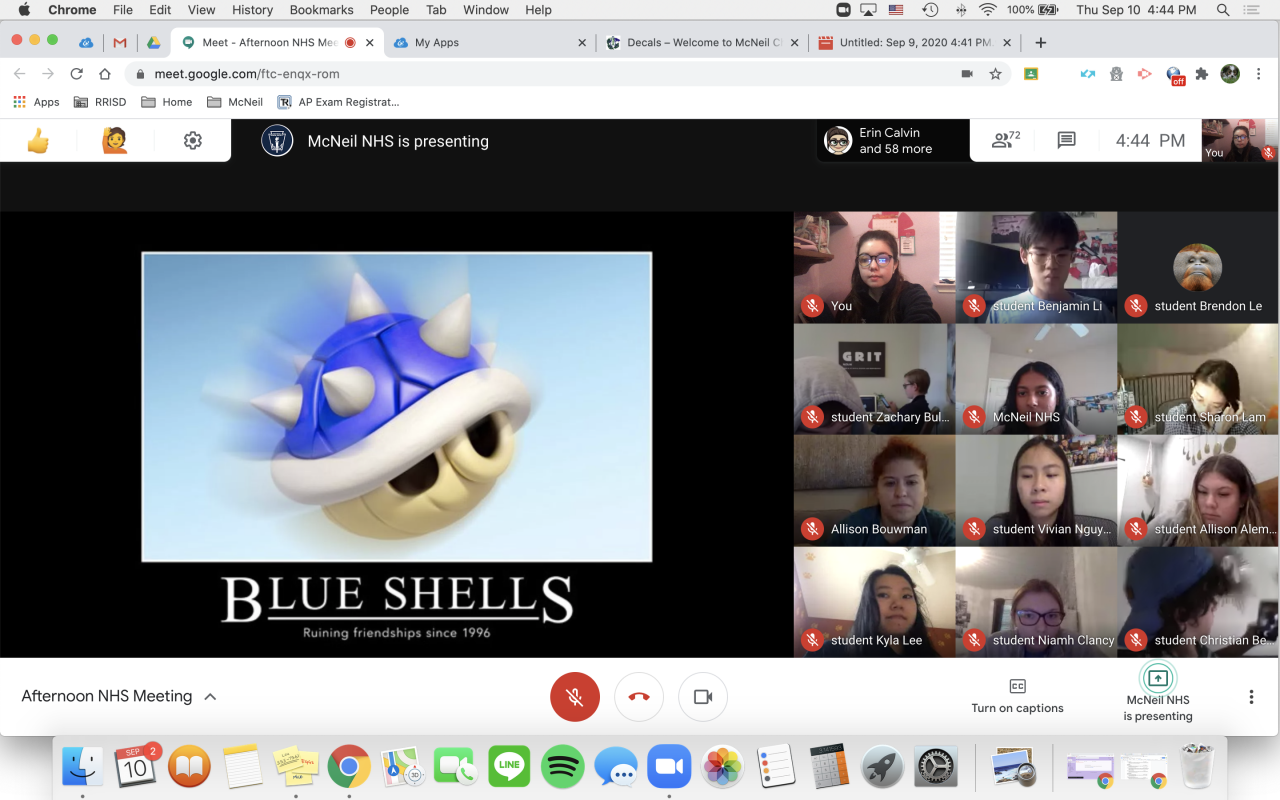Open Stickies from the dock

[296, 767]
